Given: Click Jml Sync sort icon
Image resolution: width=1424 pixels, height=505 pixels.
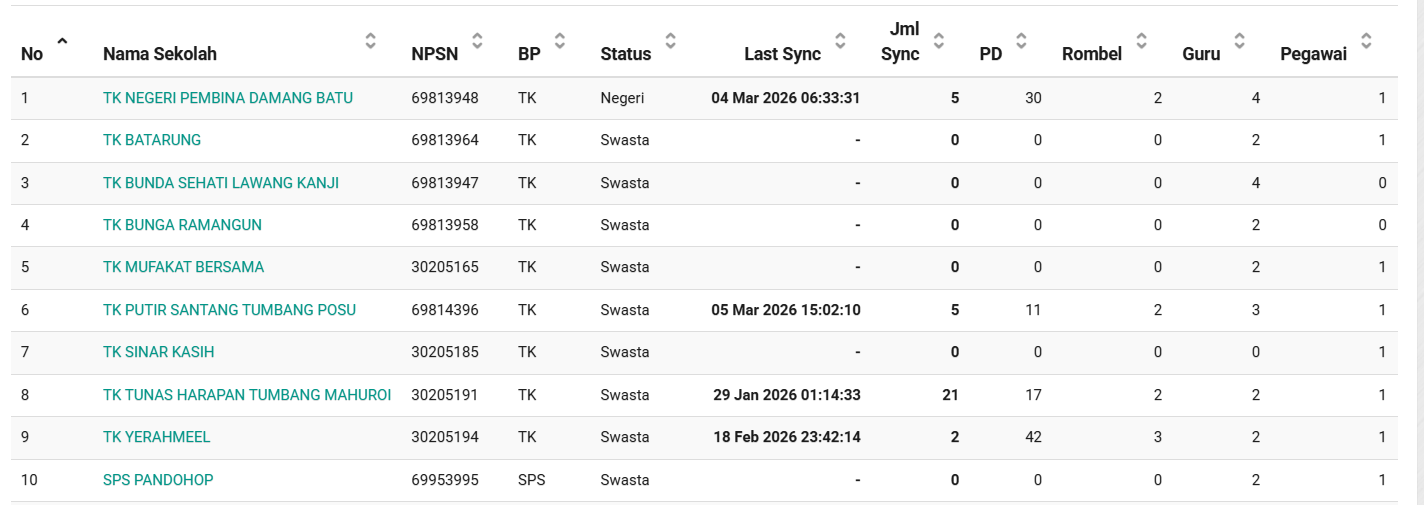Looking at the screenshot, I should (x=938, y=41).
